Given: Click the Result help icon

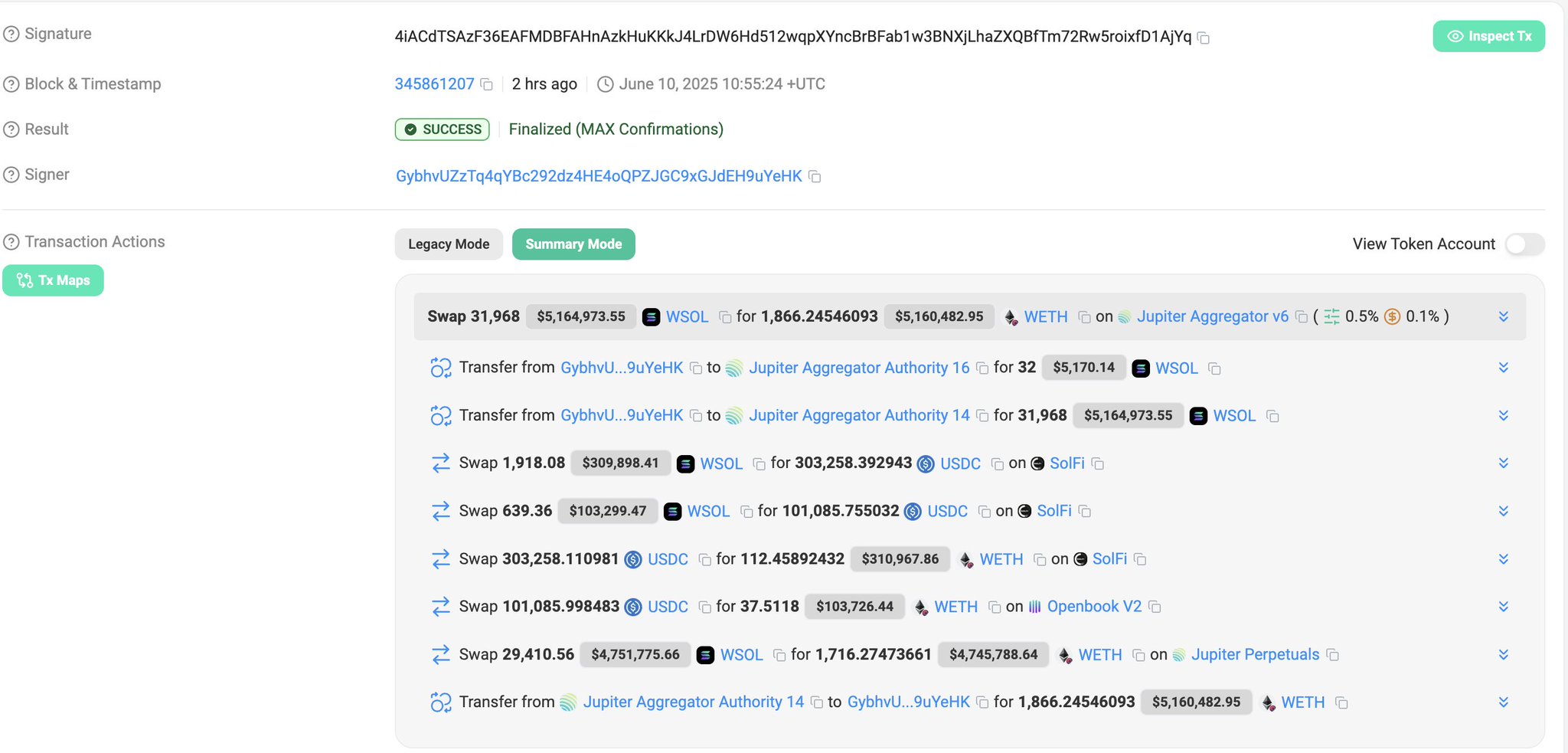Looking at the screenshot, I should click(x=11, y=129).
